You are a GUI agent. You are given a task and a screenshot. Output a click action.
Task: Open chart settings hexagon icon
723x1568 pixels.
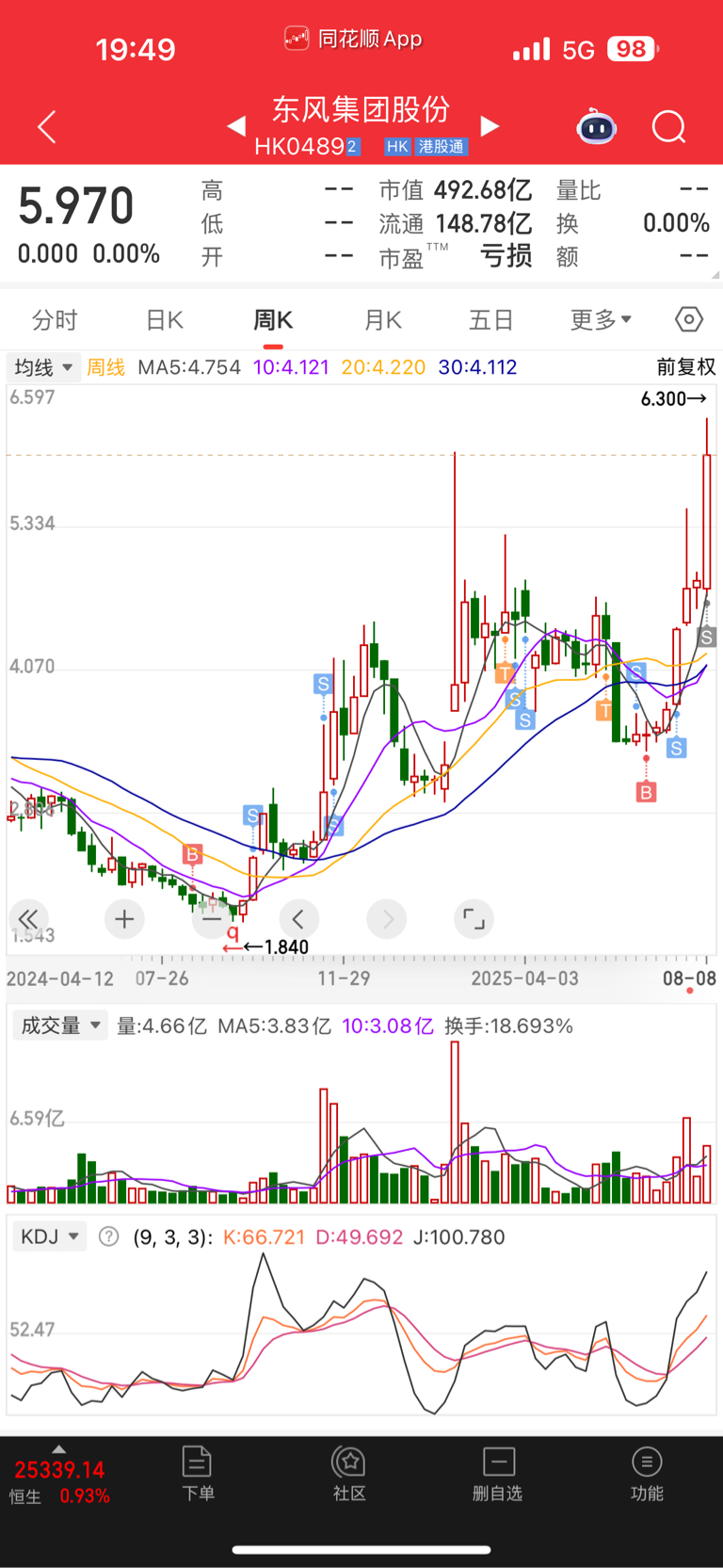[689, 319]
